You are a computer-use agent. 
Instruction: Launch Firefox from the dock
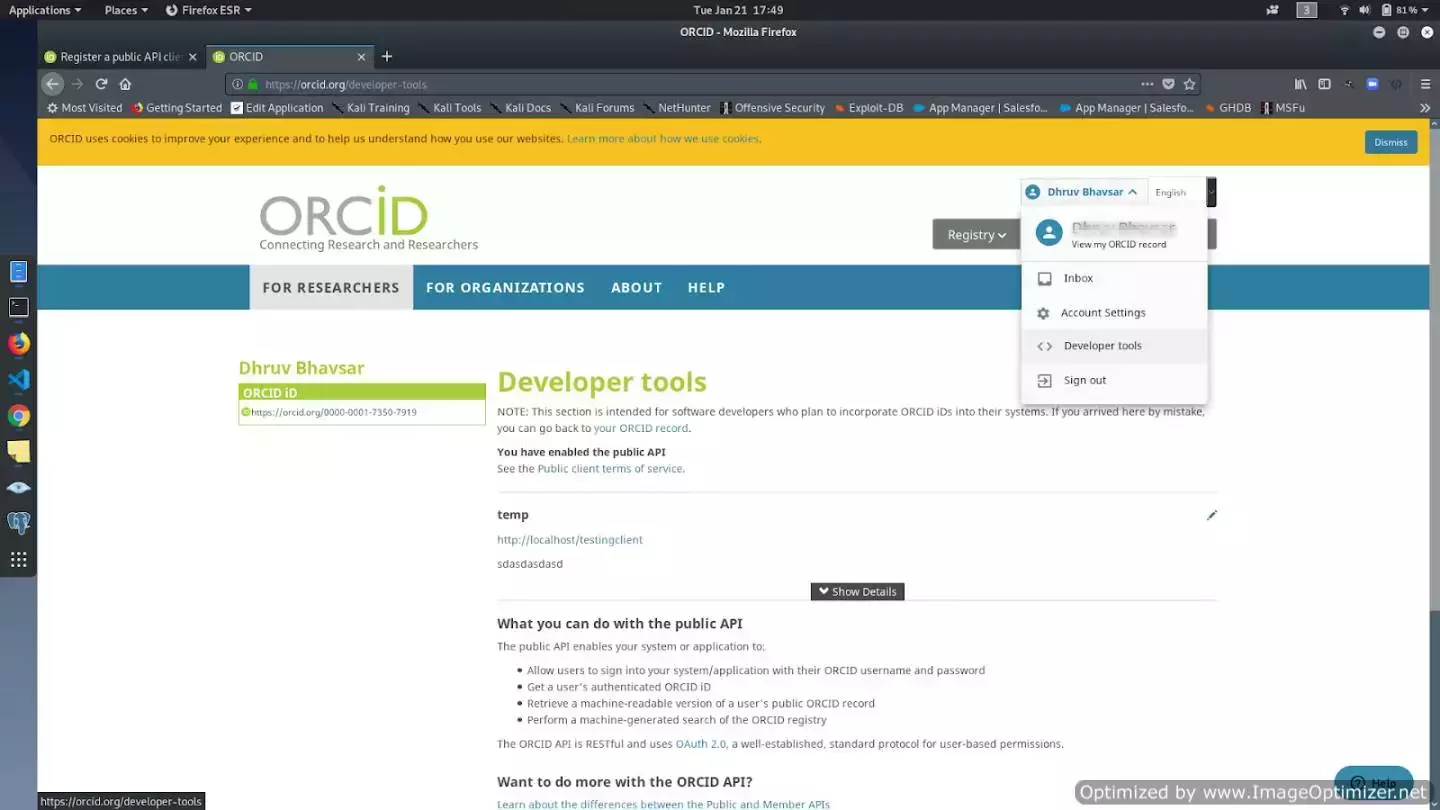pyautogui.click(x=18, y=344)
